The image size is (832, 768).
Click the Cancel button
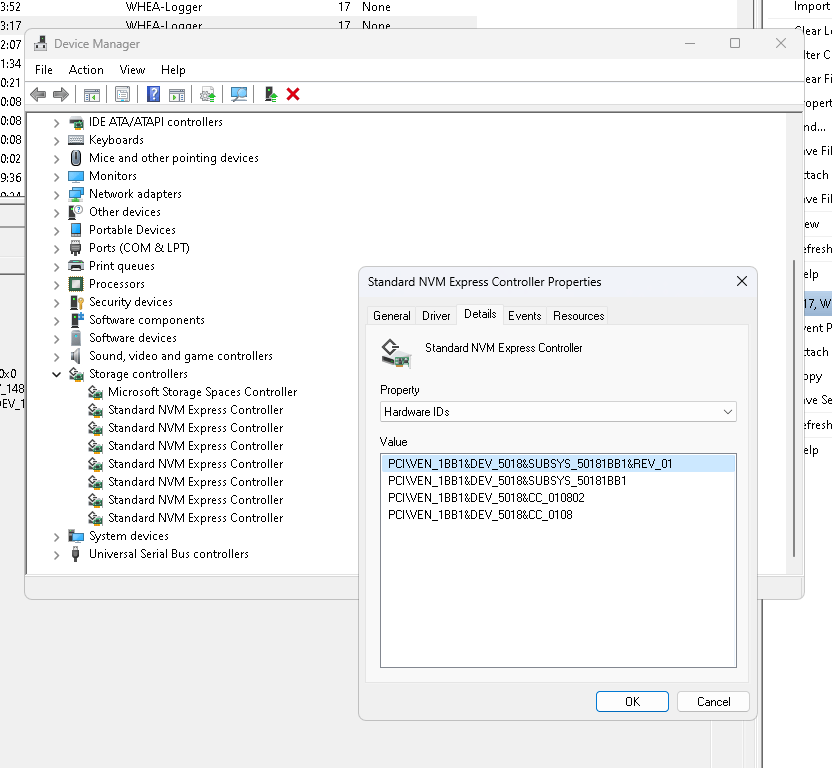713,702
